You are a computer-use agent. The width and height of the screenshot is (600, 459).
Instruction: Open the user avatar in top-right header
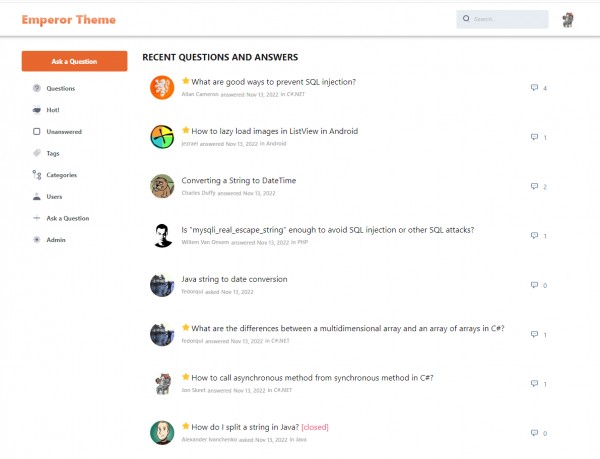pos(567,19)
